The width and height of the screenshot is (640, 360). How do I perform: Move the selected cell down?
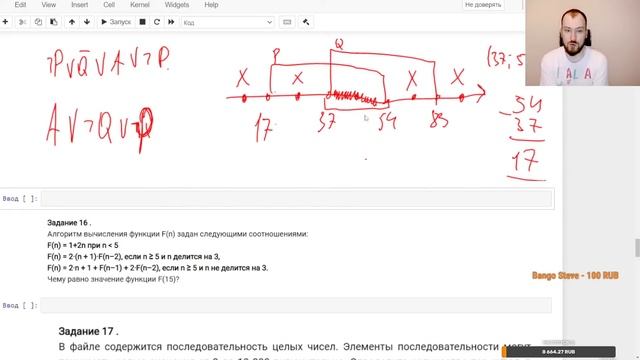(x=87, y=22)
